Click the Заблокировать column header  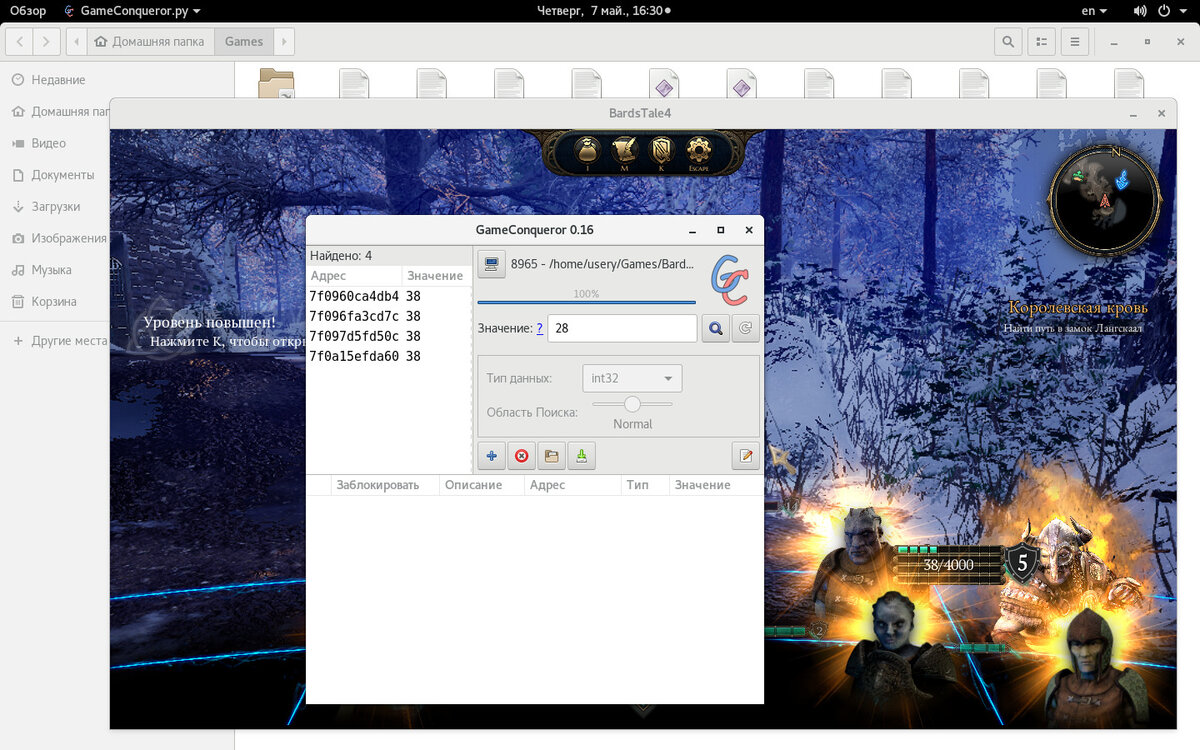coord(385,485)
